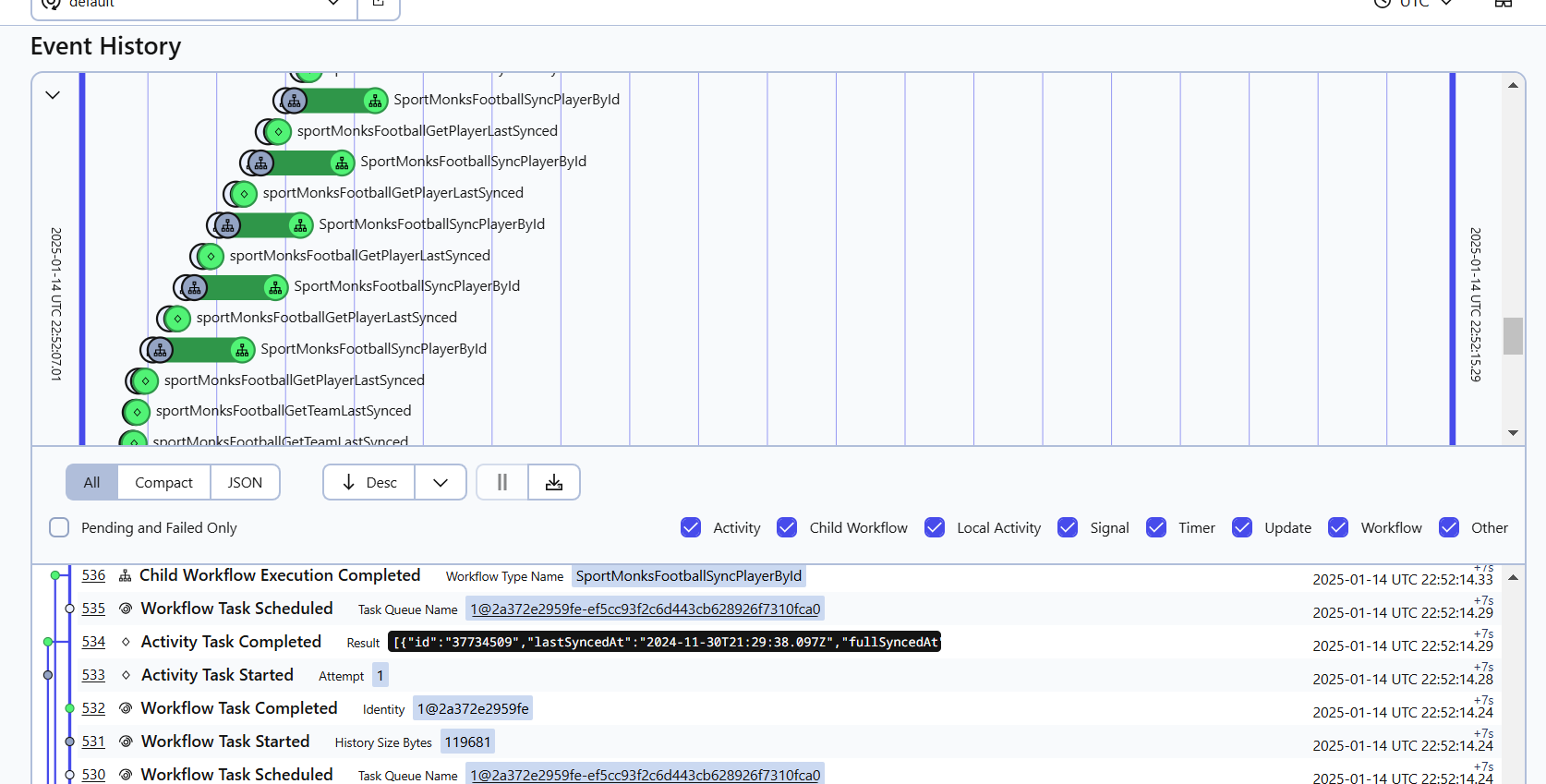This screenshot has height=784, width=1546.
Task: Click the Result JSON value of event 534
Action: pyautogui.click(x=665, y=642)
